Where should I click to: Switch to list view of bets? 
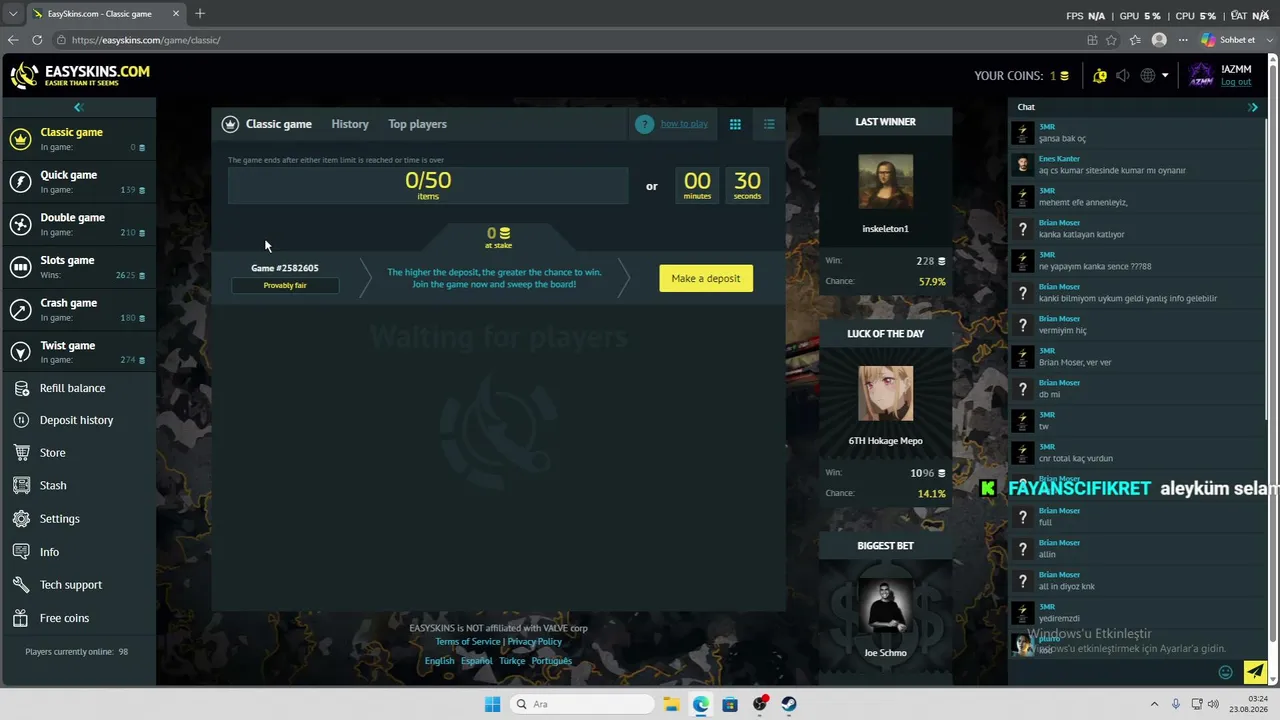click(769, 124)
